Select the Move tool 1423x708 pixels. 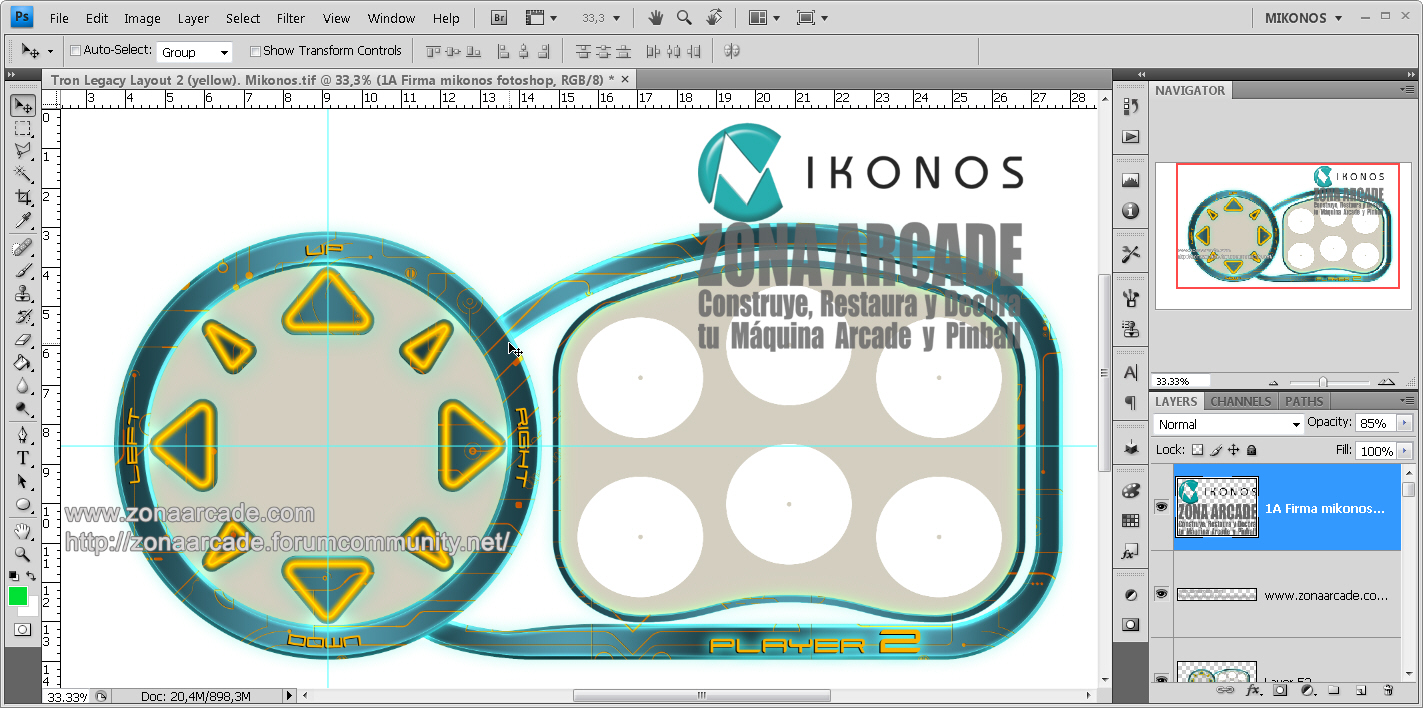[23, 106]
